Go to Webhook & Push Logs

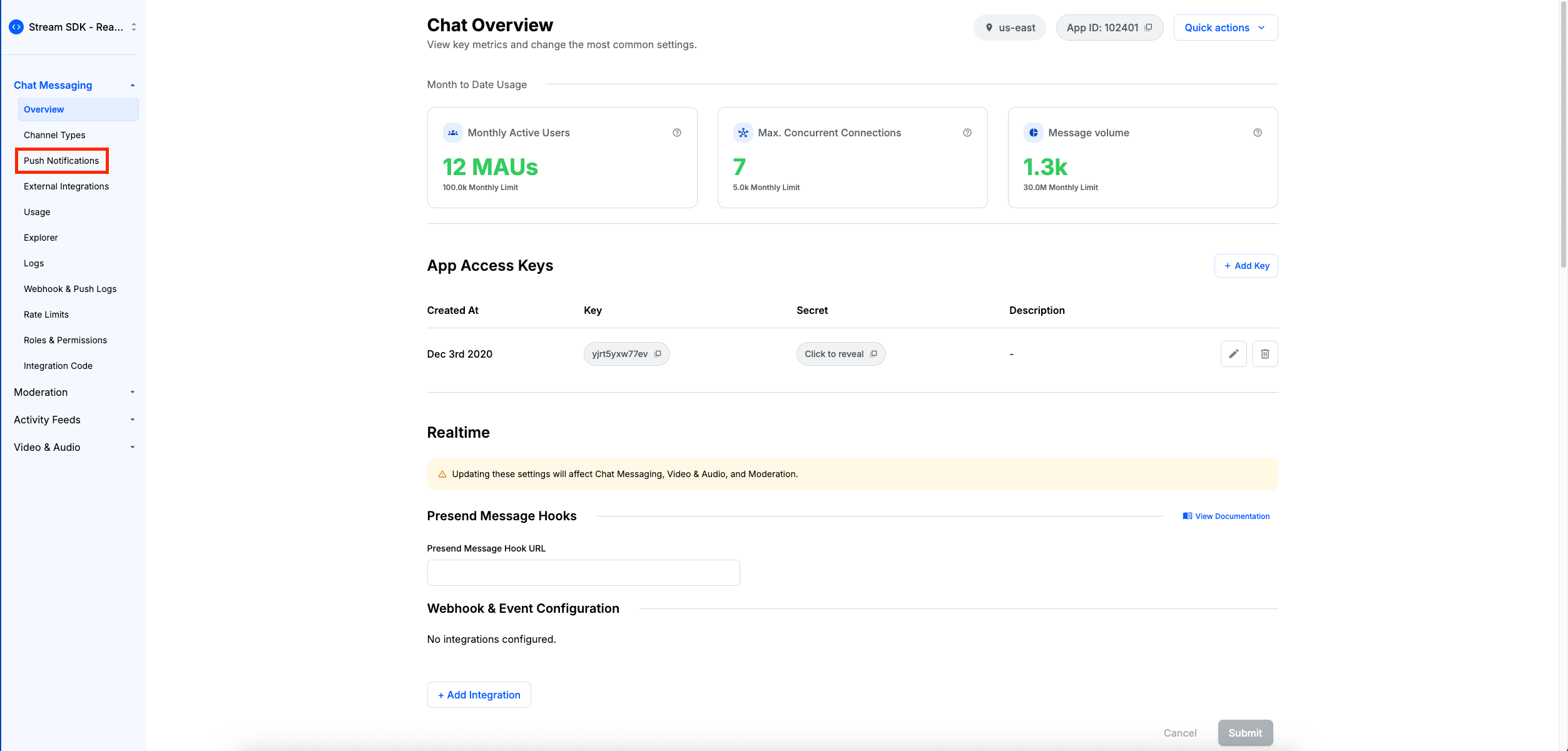[x=69, y=288]
